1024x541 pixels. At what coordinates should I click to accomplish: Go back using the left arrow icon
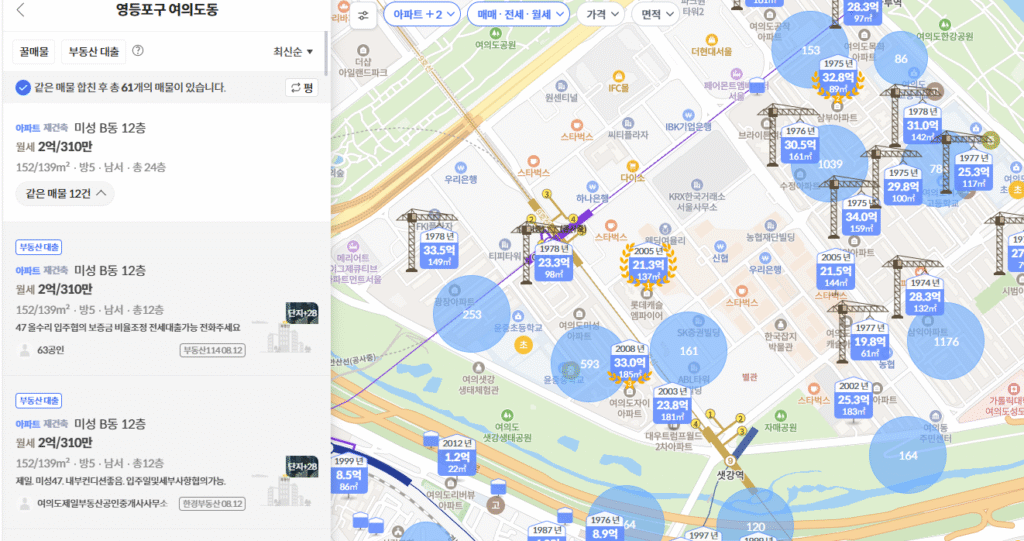[x=21, y=11]
